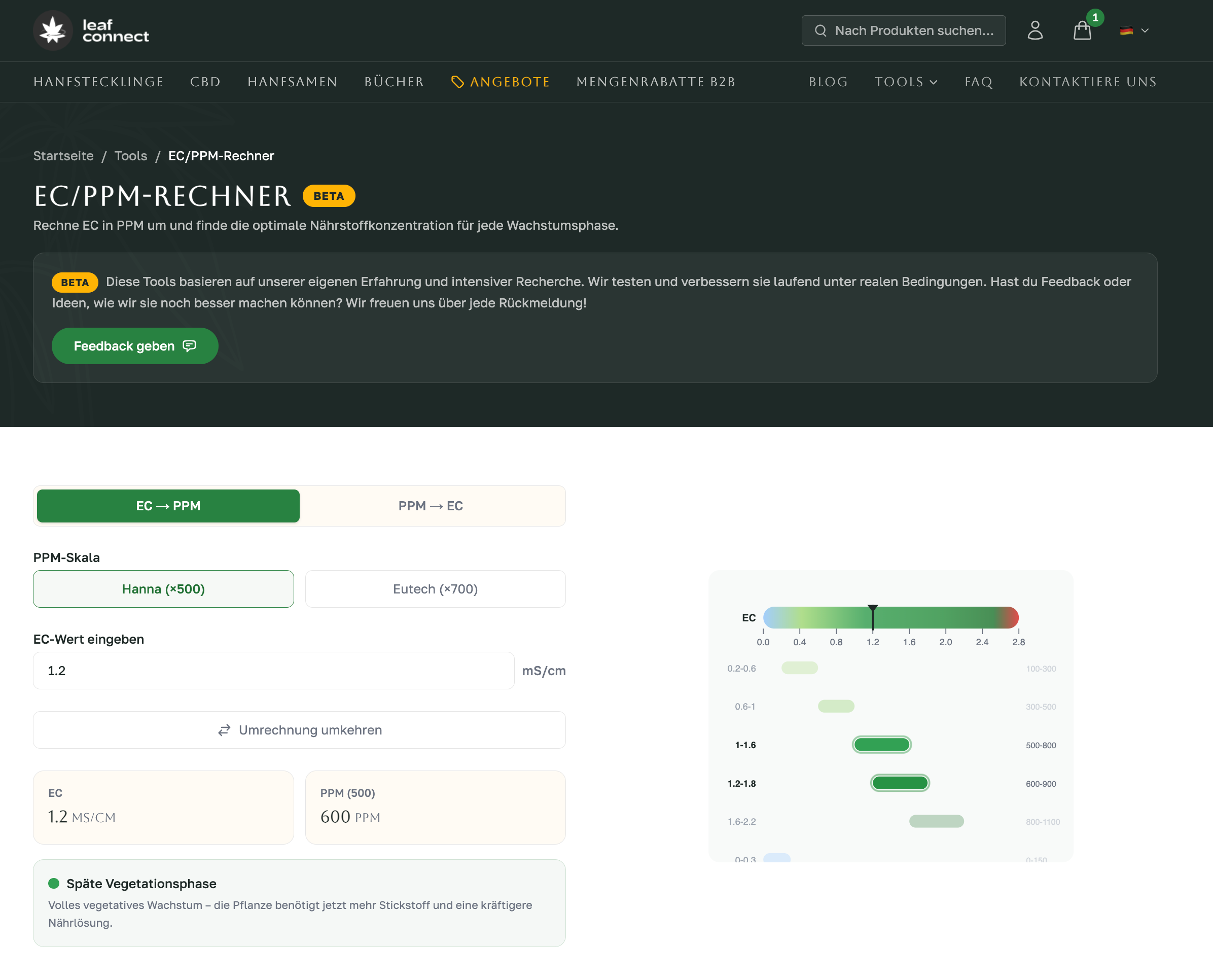
Task: Focus the EC-Wert eingeben input field
Action: (x=273, y=671)
